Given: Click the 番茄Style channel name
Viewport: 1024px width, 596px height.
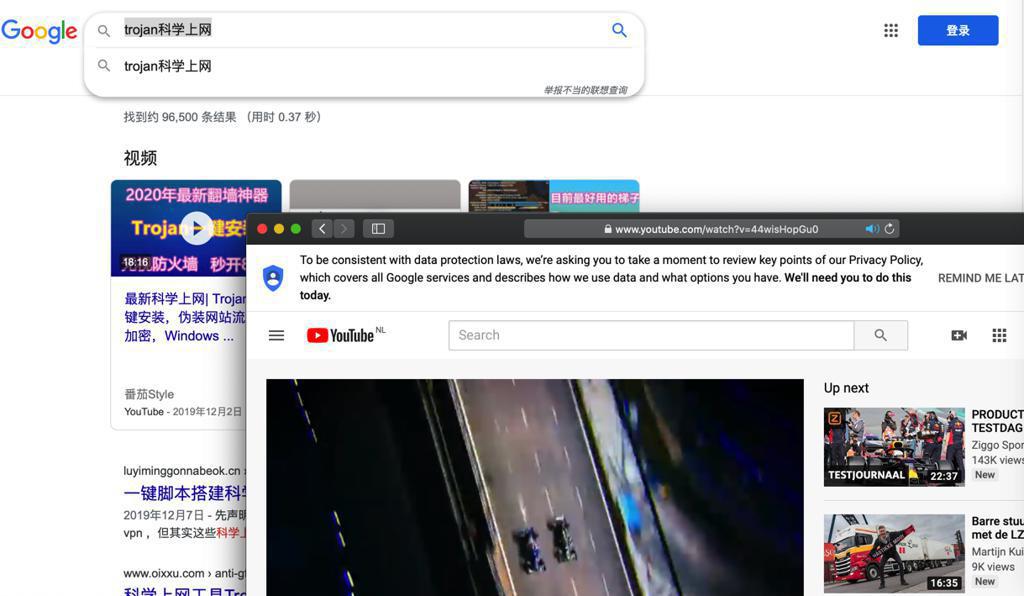Looking at the screenshot, I should (x=149, y=394).
